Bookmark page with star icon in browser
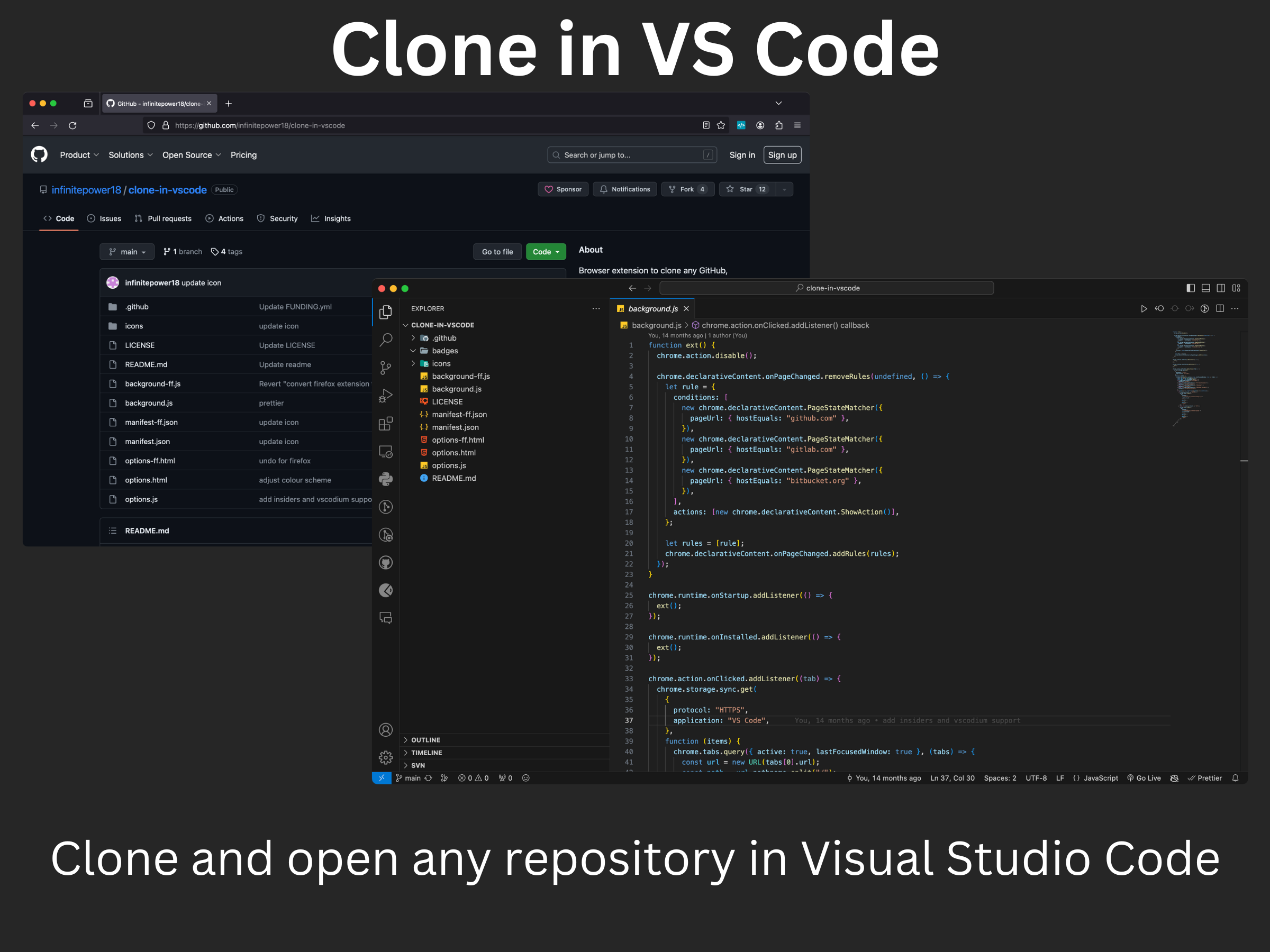 721,125
